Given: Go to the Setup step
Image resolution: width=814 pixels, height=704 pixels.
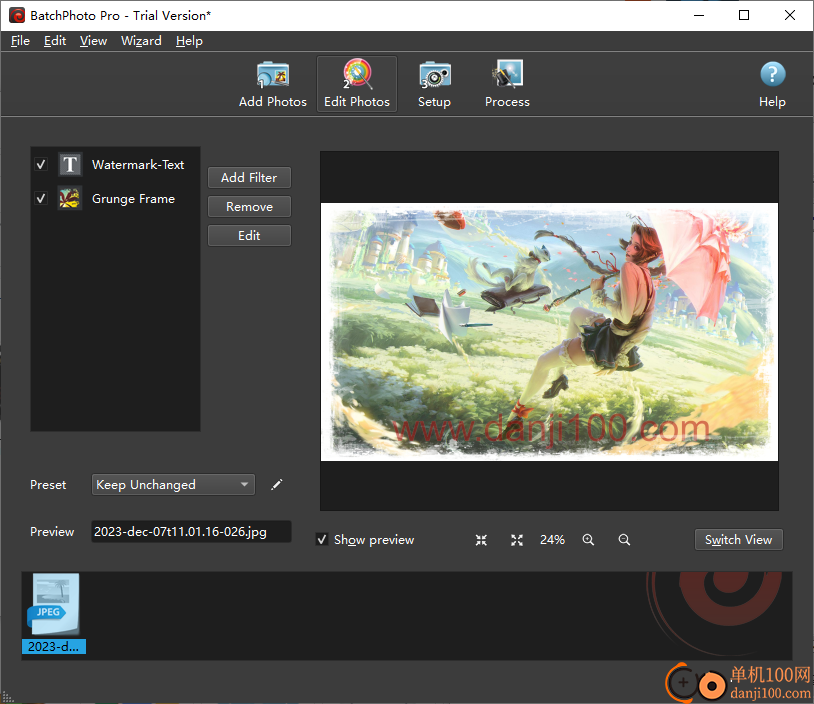Looking at the screenshot, I should tap(435, 84).
